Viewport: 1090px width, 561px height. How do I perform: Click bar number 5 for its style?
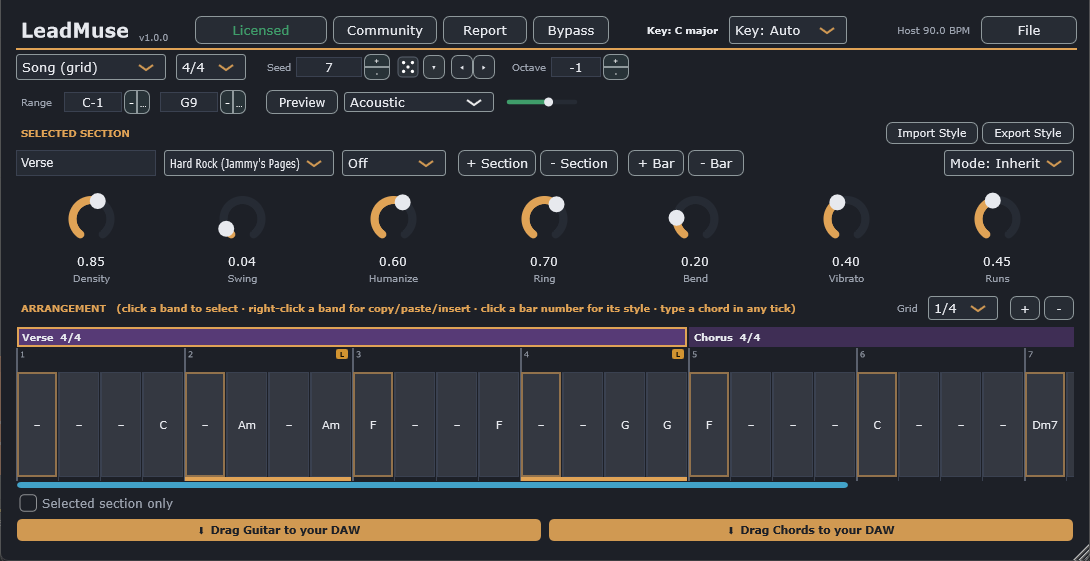tap(694, 355)
